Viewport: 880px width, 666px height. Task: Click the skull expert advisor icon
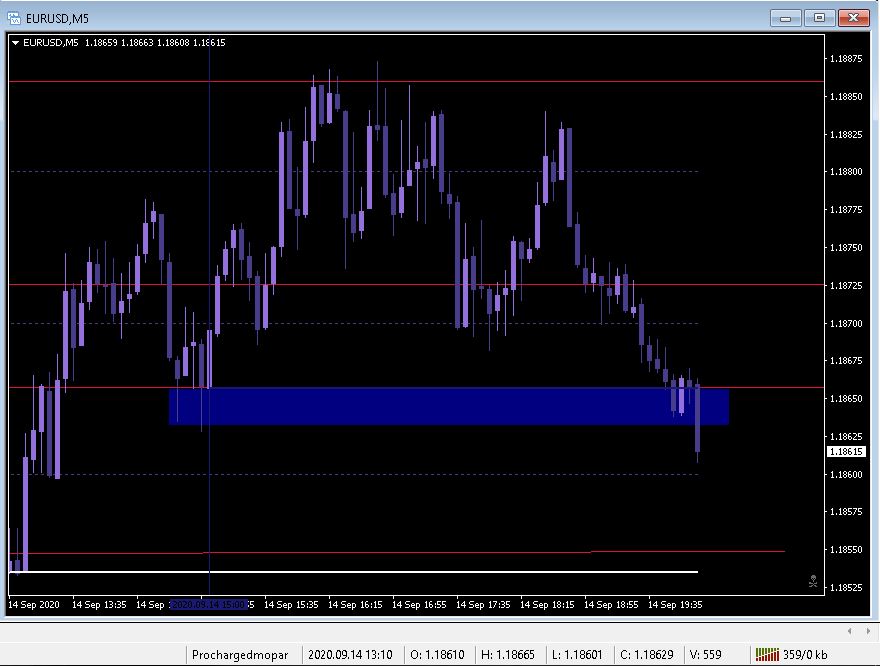[x=813, y=581]
